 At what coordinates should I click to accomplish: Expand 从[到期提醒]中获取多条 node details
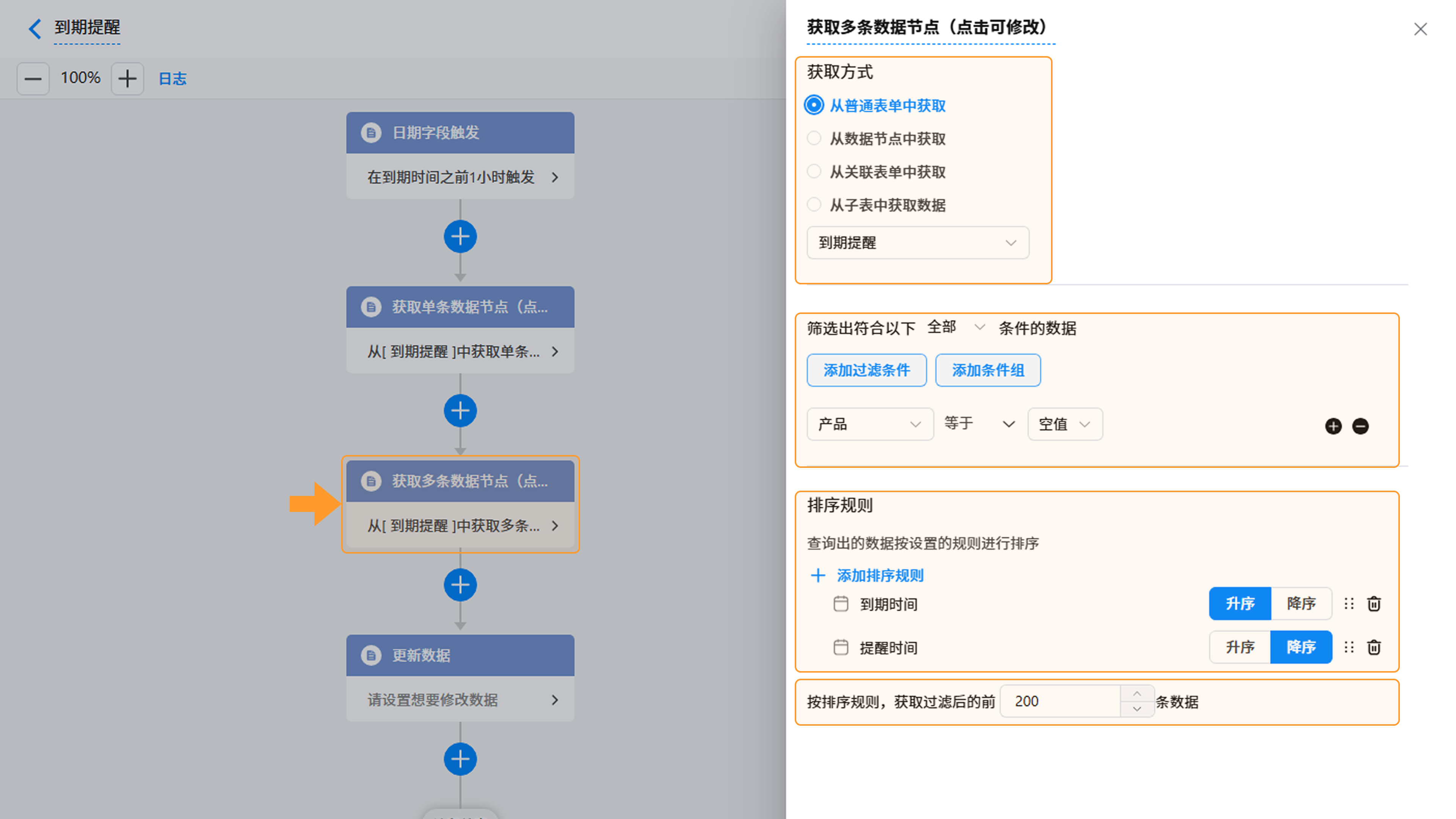(x=460, y=525)
